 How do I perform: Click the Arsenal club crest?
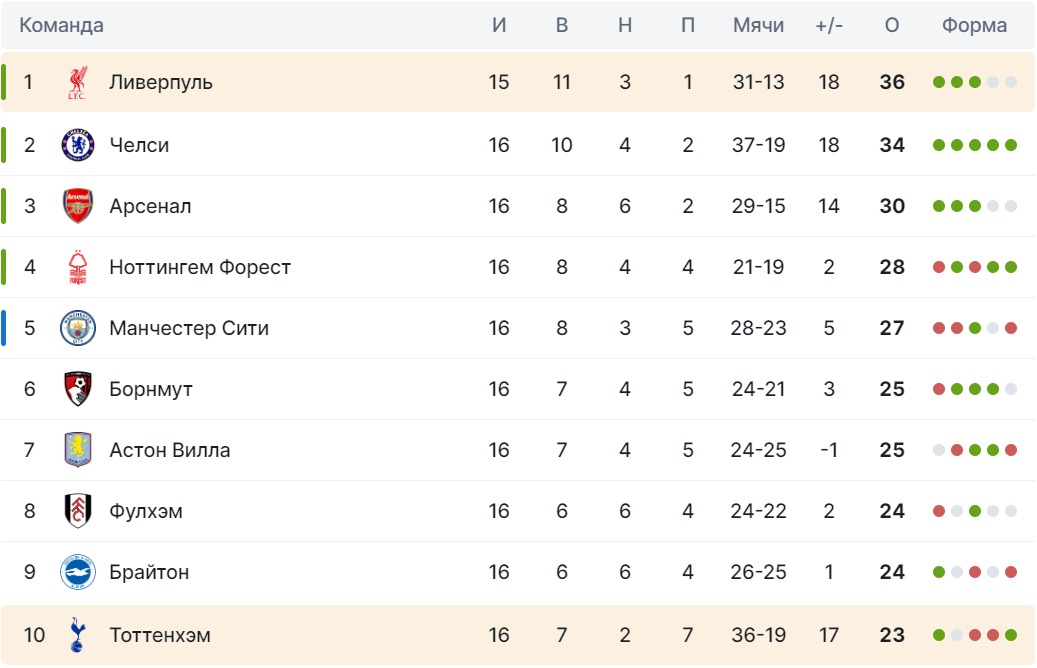click(78, 206)
